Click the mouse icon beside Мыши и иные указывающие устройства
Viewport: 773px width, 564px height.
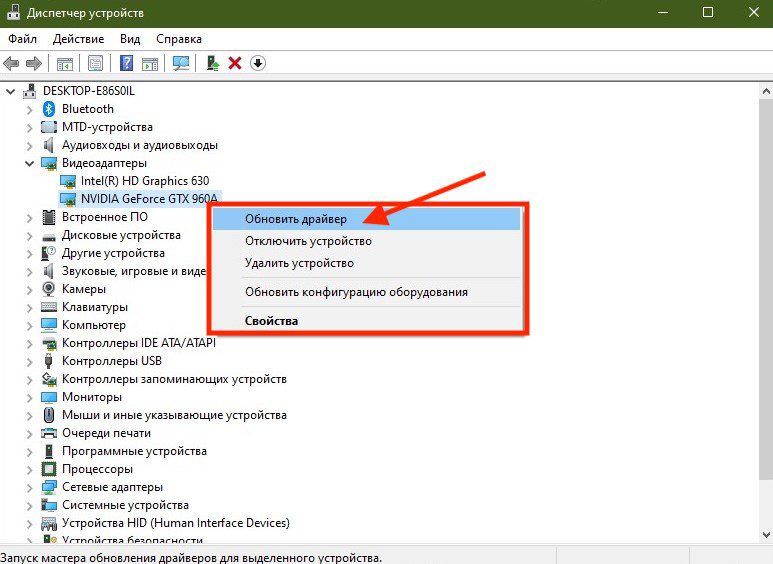[48, 415]
